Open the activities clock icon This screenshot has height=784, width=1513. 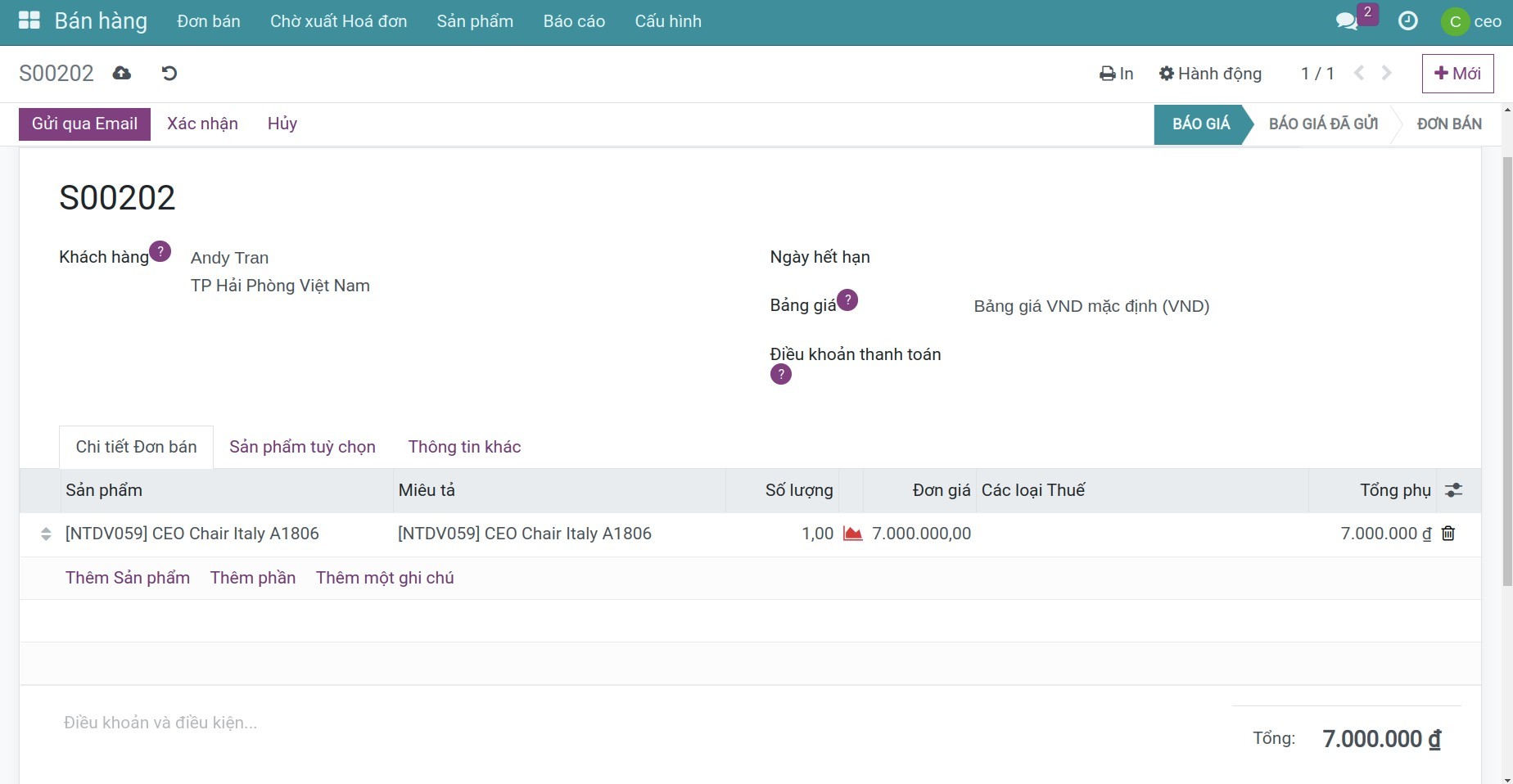1407,21
